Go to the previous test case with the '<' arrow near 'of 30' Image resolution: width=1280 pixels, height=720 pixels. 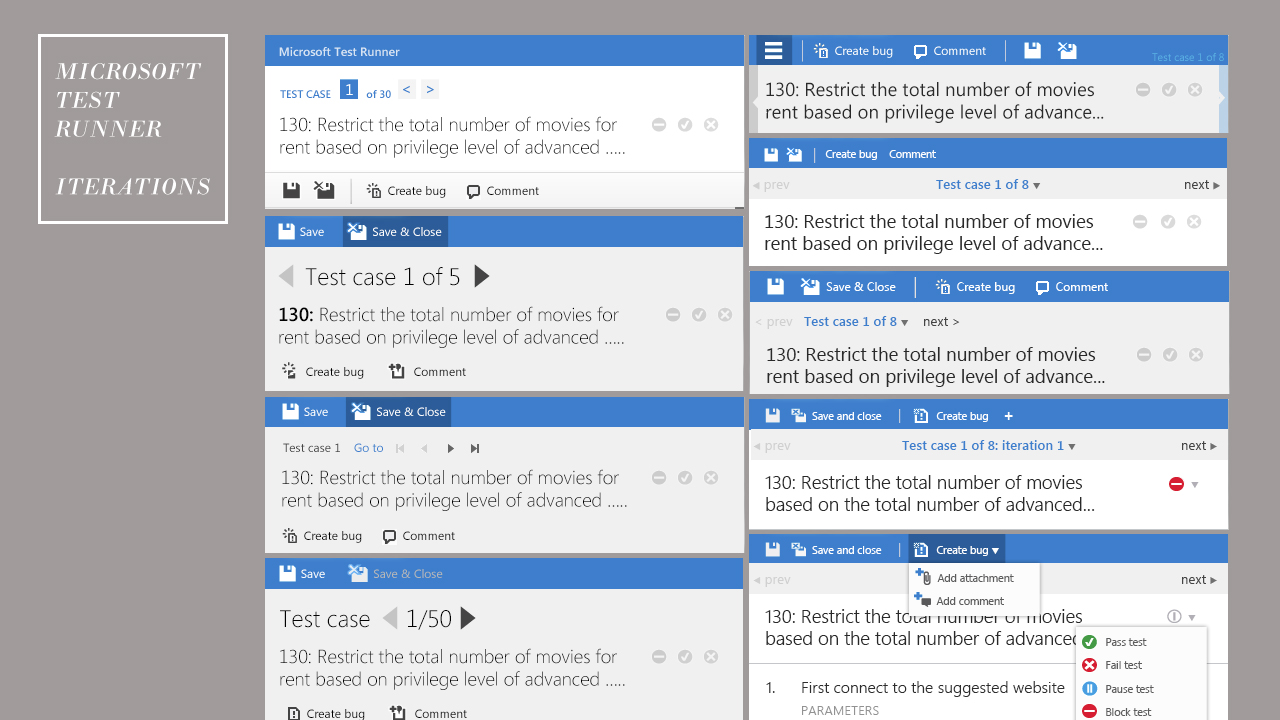[x=406, y=89]
